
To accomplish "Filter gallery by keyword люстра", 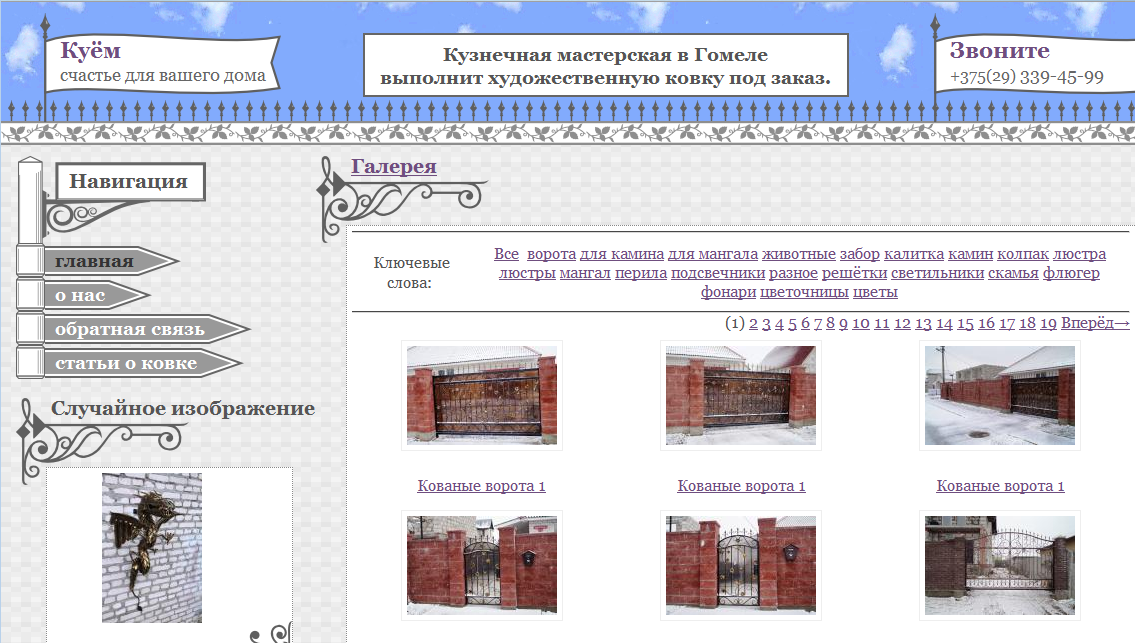I will 1079,254.
